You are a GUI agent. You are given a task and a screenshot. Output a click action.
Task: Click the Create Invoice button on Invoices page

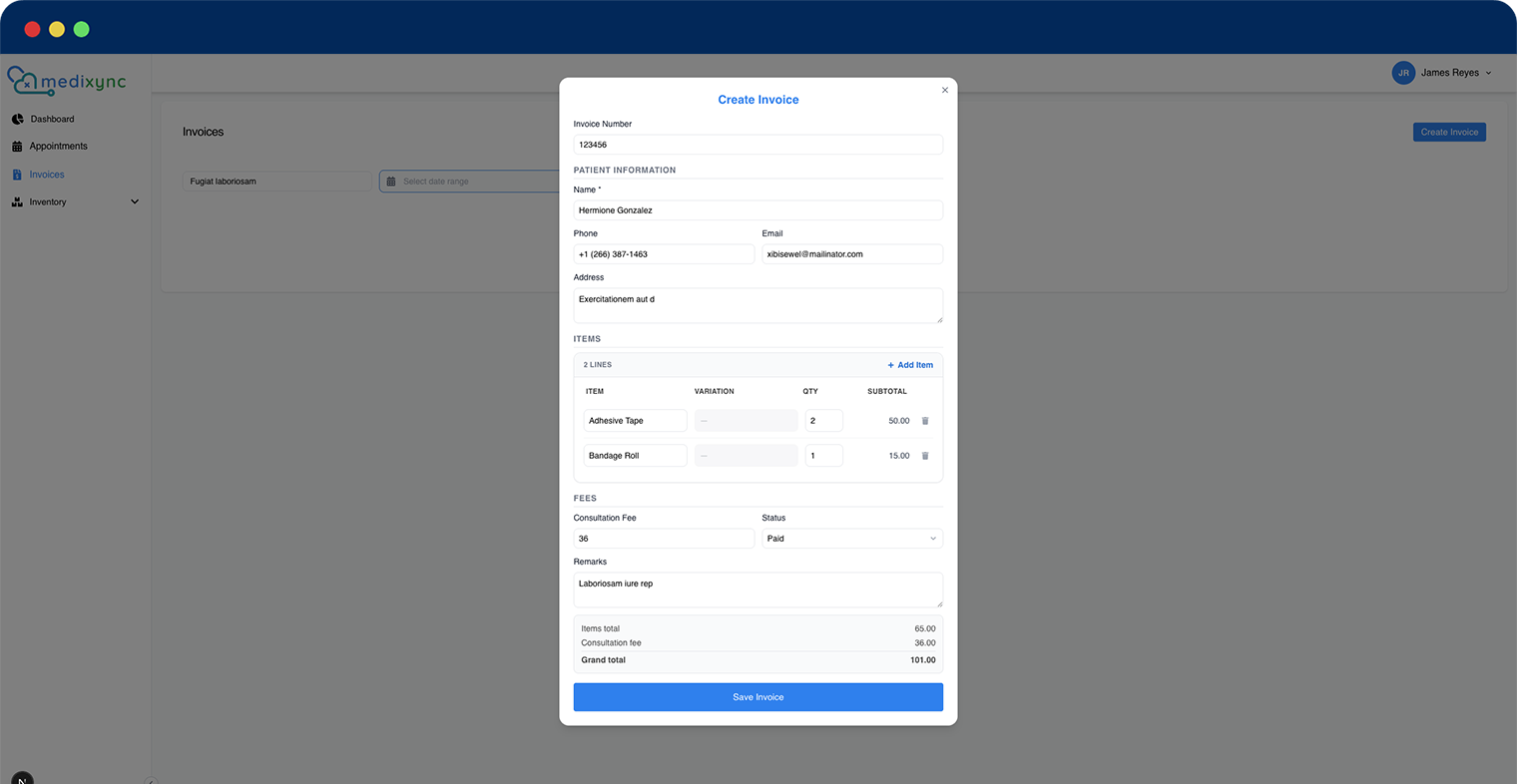1449,132
